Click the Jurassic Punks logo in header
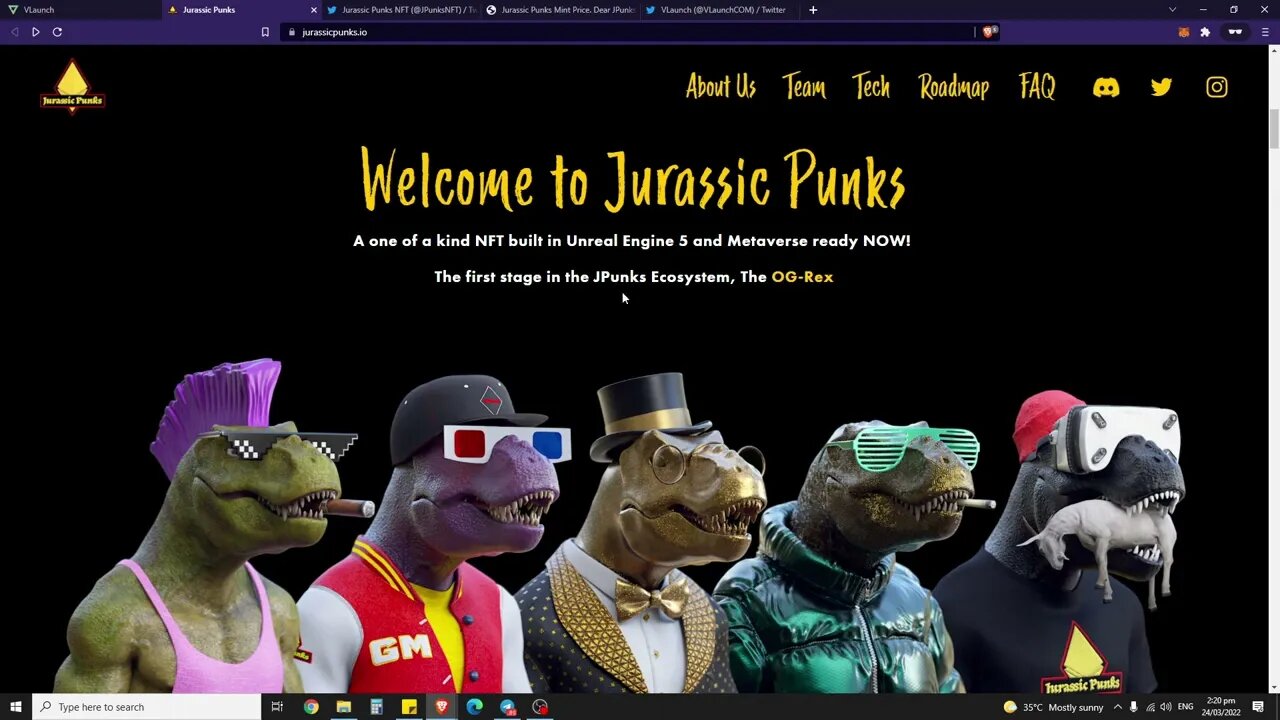The width and height of the screenshot is (1280, 720). click(72, 86)
